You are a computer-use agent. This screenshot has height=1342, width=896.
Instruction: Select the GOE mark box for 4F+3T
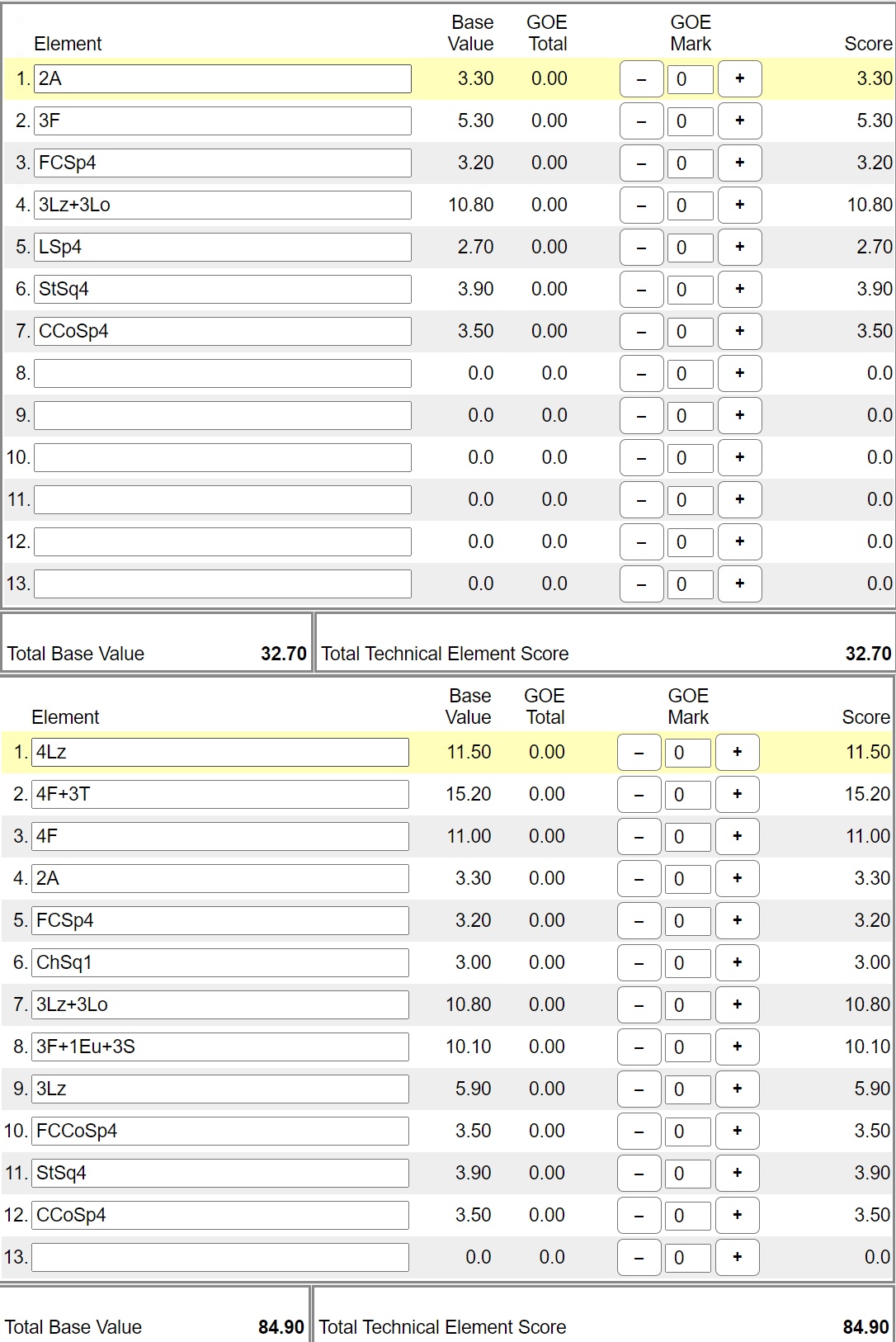tap(687, 794)
